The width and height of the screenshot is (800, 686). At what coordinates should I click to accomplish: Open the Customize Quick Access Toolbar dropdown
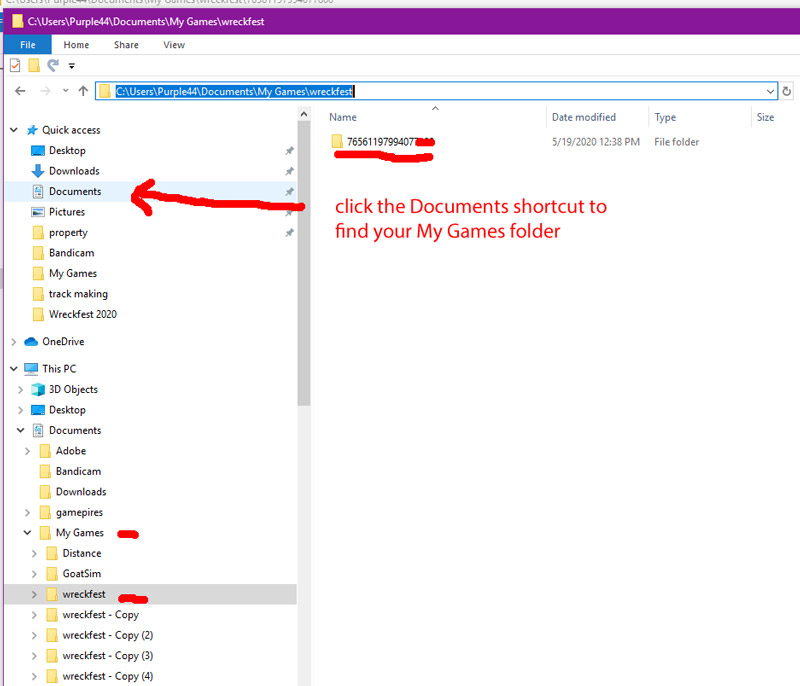(71, 66)
